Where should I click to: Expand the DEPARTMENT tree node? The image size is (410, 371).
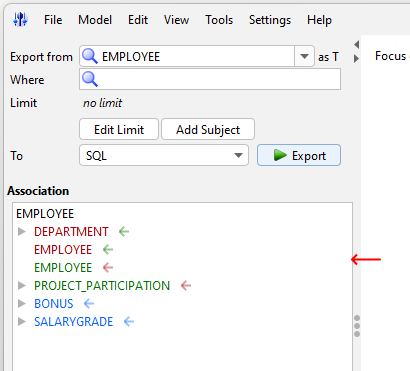pyautogui.click(x=22, y=231)
